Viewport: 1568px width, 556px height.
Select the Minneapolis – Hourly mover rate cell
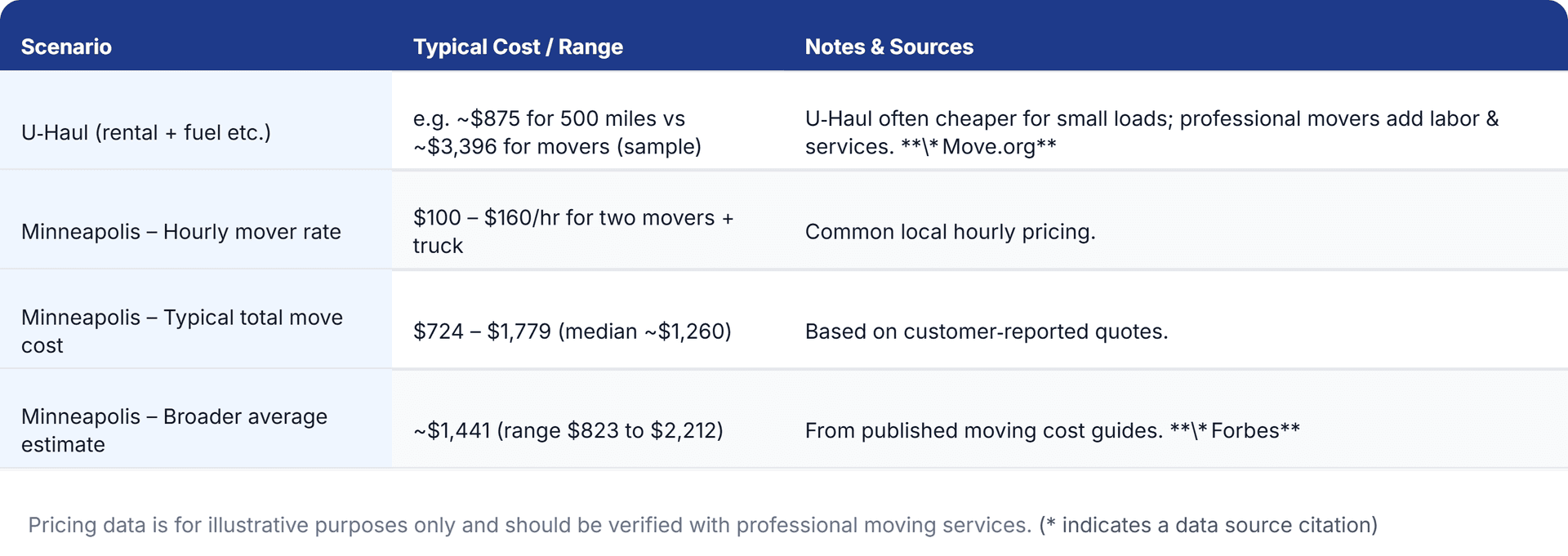(181, 232)
